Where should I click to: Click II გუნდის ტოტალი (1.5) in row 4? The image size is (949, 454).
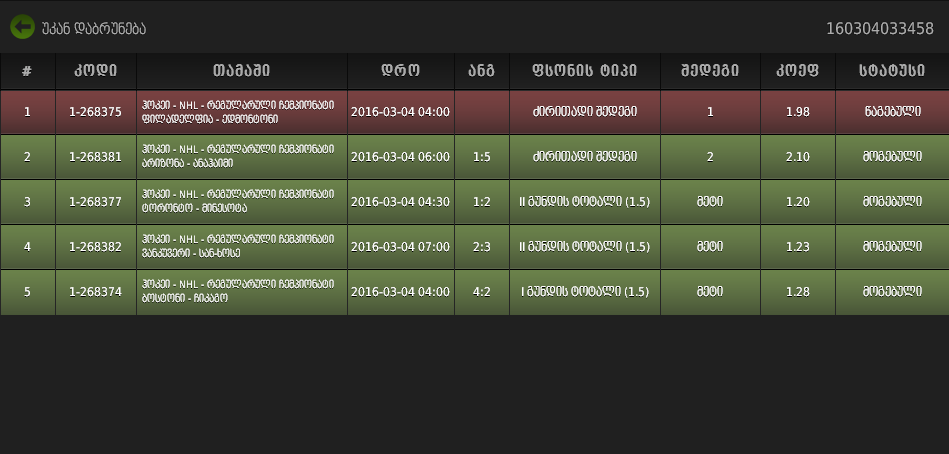(585, 247)
